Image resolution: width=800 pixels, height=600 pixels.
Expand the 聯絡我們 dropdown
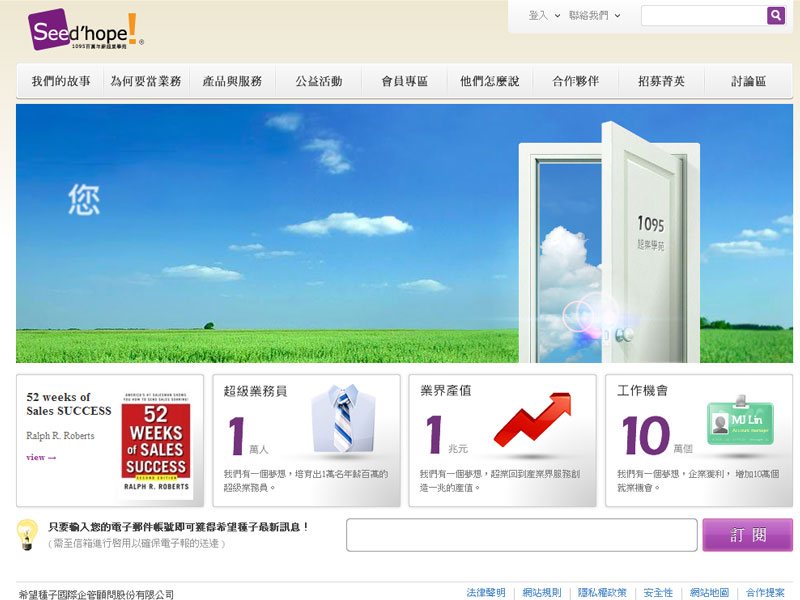[594, 16]
